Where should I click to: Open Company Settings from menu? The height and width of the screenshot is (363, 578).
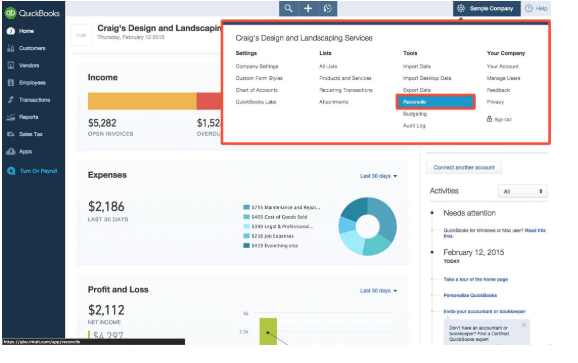point(257,66)
